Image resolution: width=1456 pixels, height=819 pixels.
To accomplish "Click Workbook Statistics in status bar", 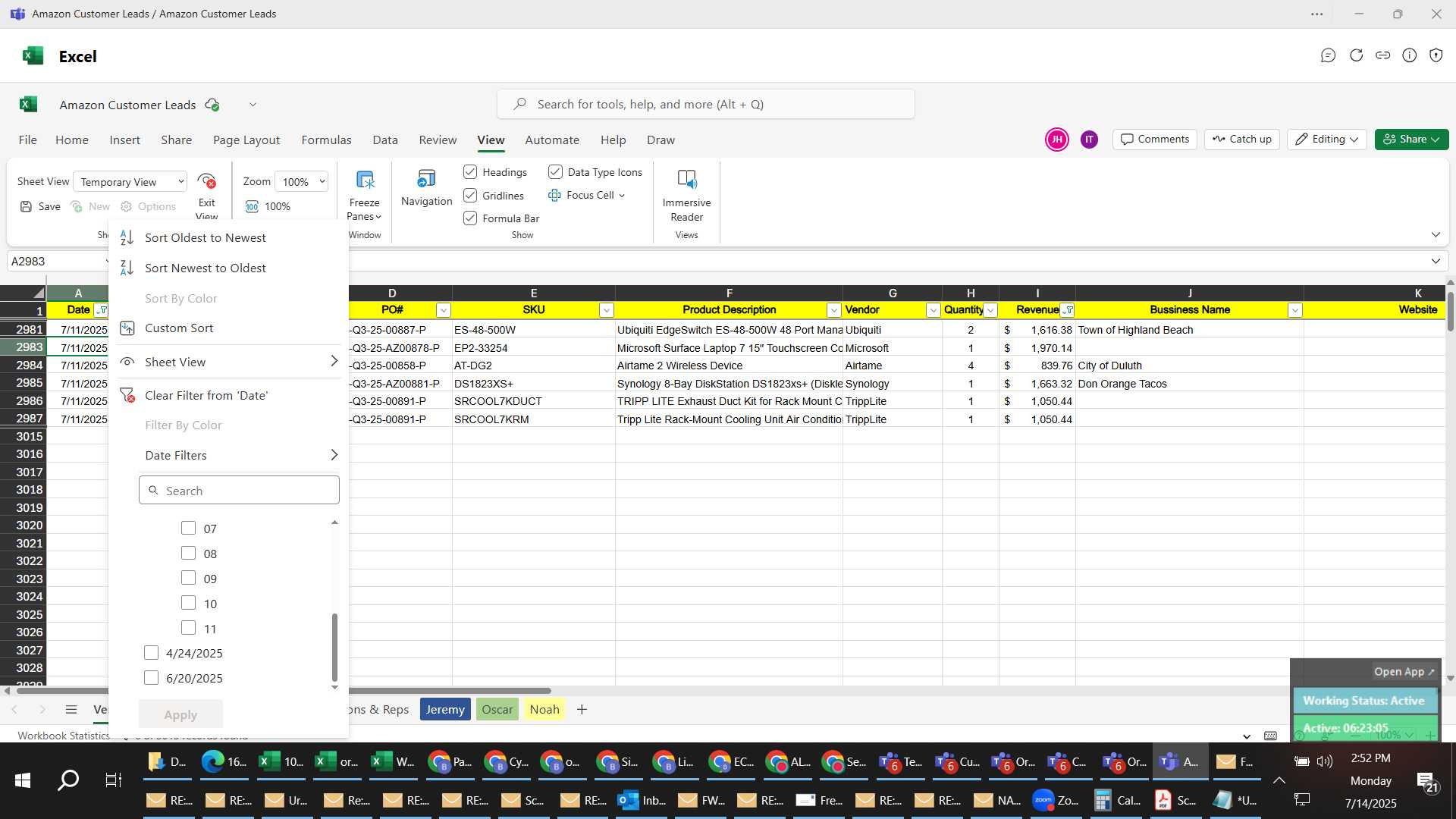I will 64,736.
